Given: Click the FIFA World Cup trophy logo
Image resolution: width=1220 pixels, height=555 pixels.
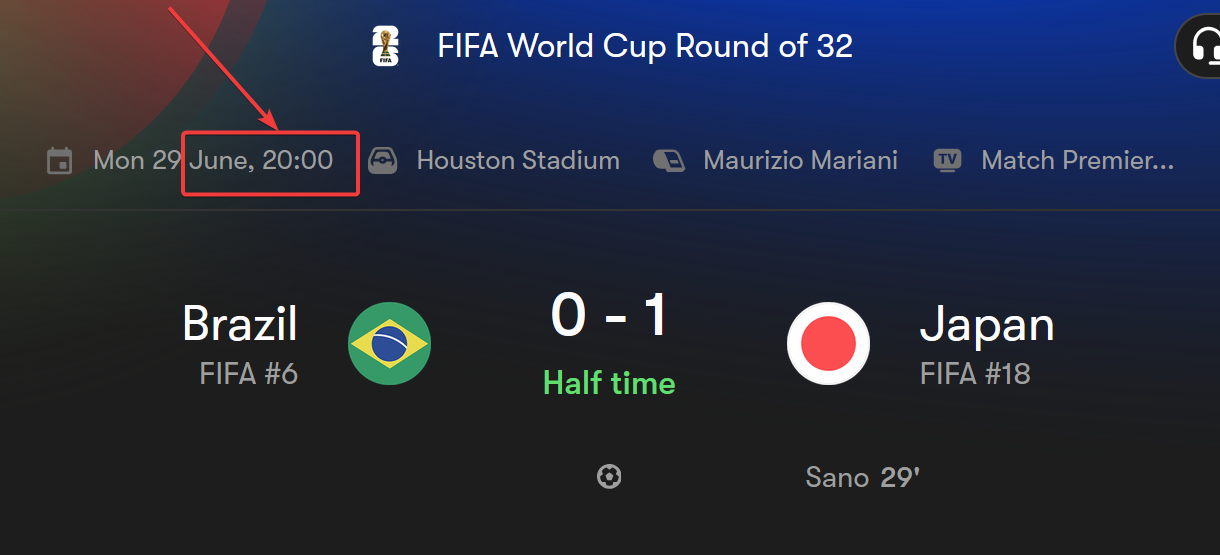Looking at the screenshot, I should pos(385,46).
